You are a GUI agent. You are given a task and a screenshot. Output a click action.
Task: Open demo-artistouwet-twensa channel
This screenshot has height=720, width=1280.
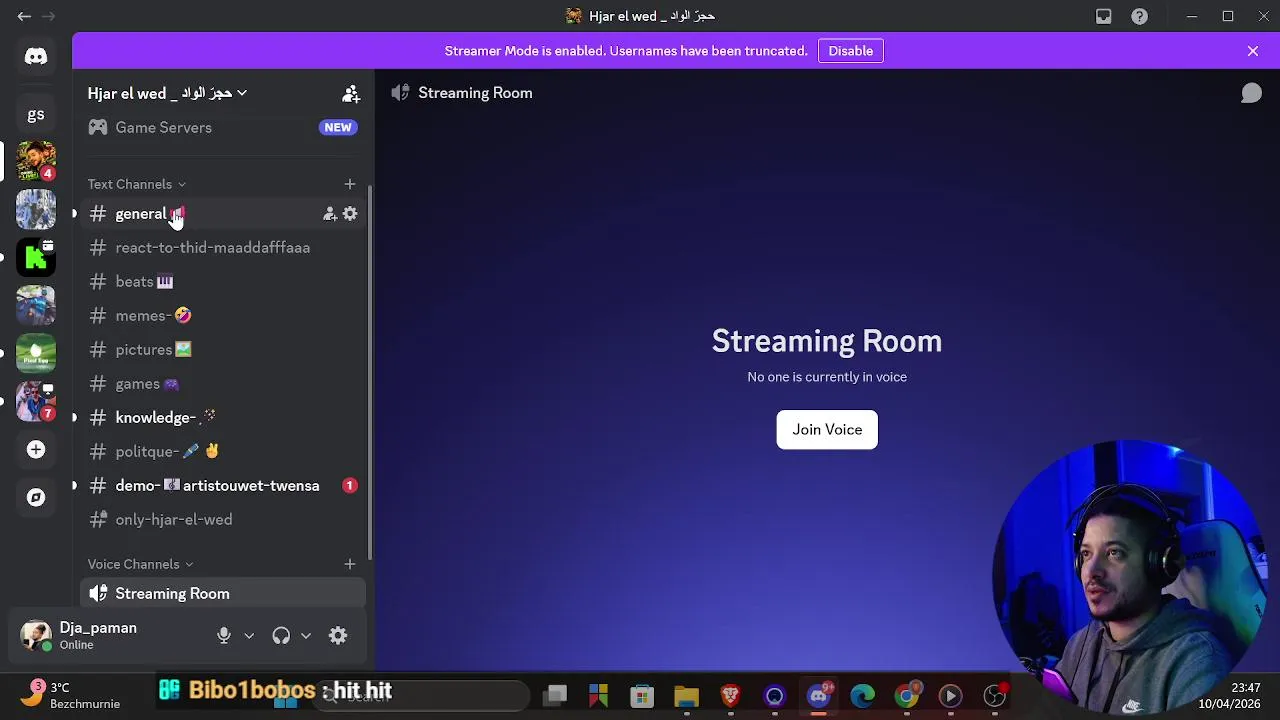[x=222, y=486]
